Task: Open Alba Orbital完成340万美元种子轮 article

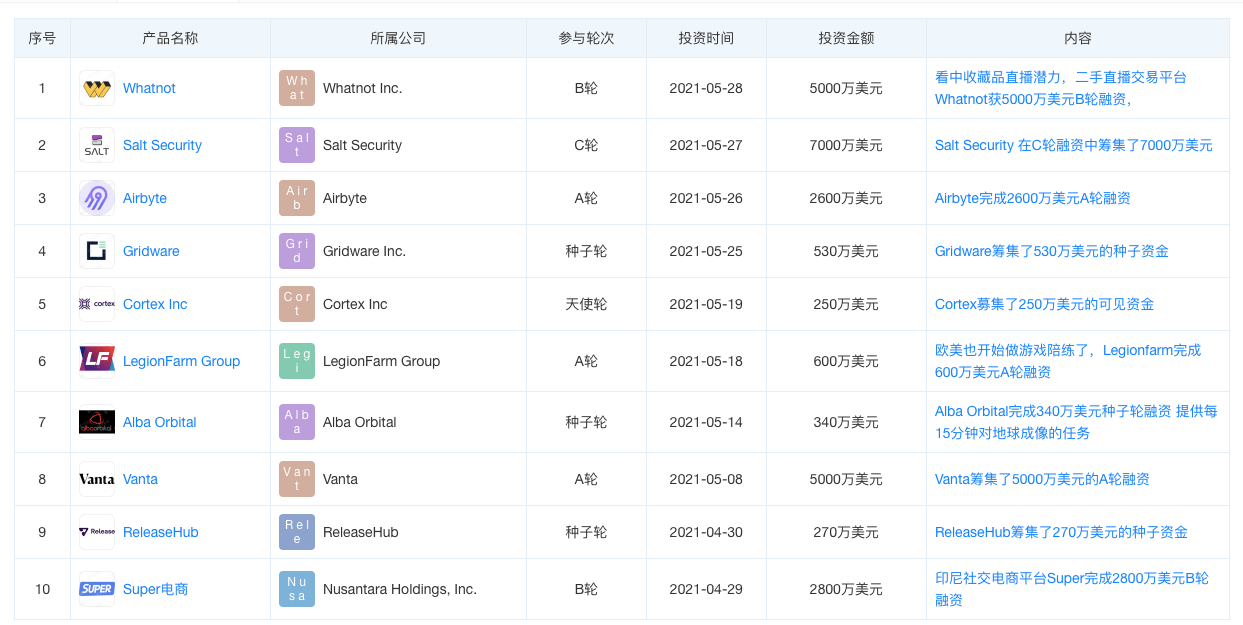Action: pos(1076,422)
